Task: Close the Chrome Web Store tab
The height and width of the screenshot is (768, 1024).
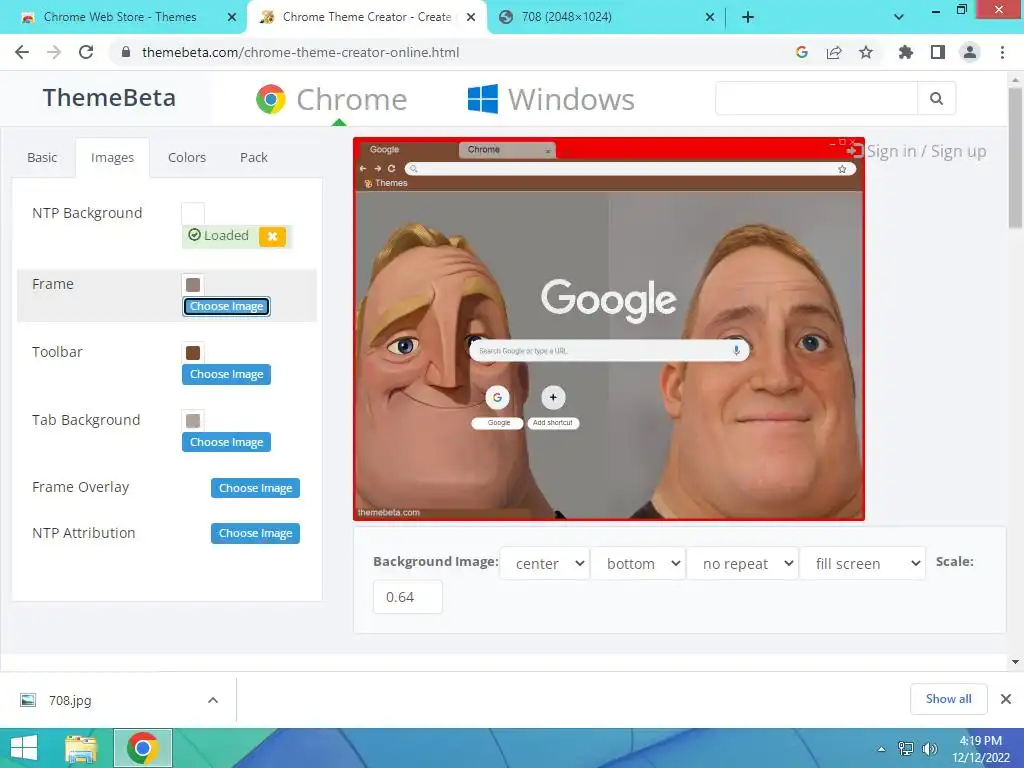Action: pos(232,18)
